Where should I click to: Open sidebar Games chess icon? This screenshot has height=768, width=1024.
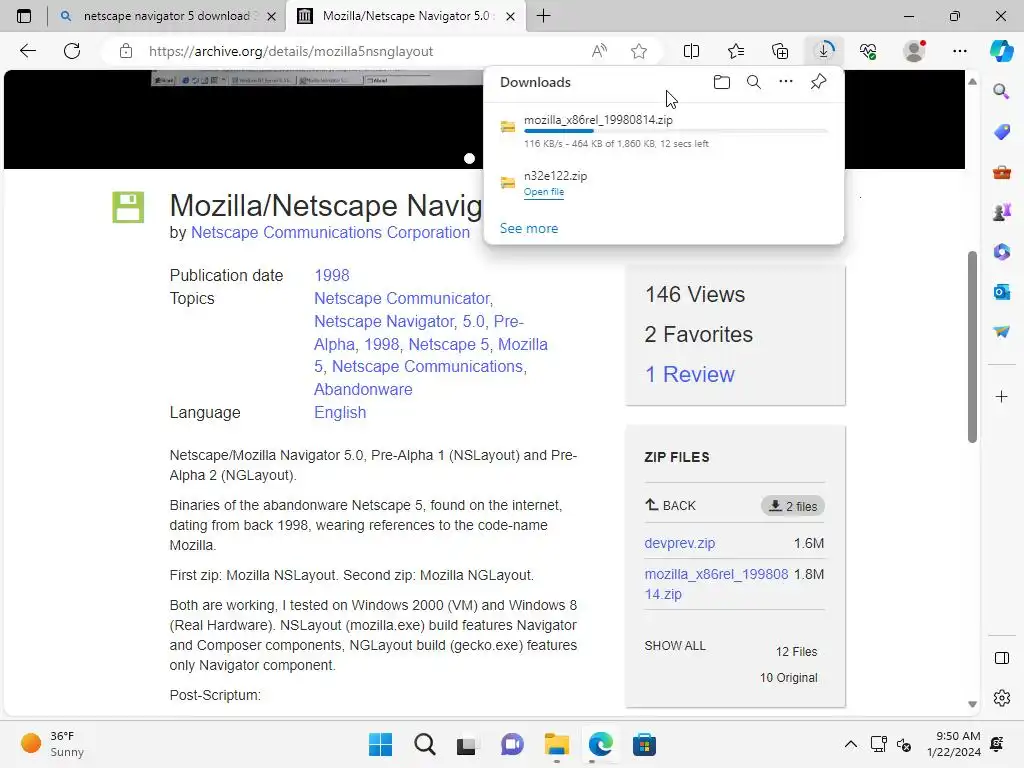click(1001, 212)
